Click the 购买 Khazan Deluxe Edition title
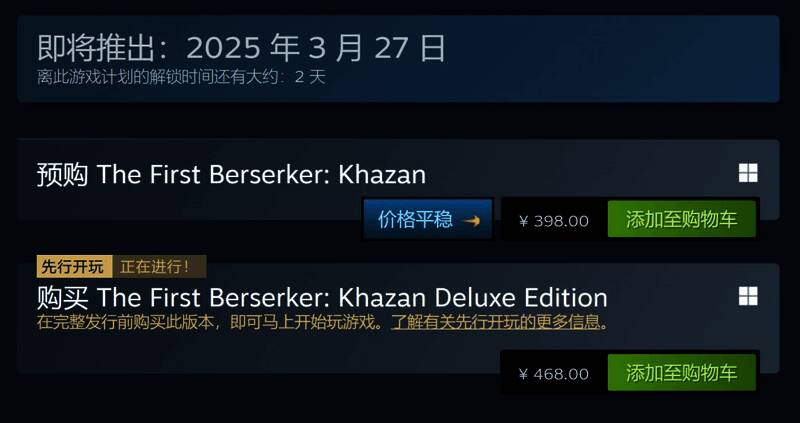Screen dimensions: 800x423 click(x=322, y=297)
